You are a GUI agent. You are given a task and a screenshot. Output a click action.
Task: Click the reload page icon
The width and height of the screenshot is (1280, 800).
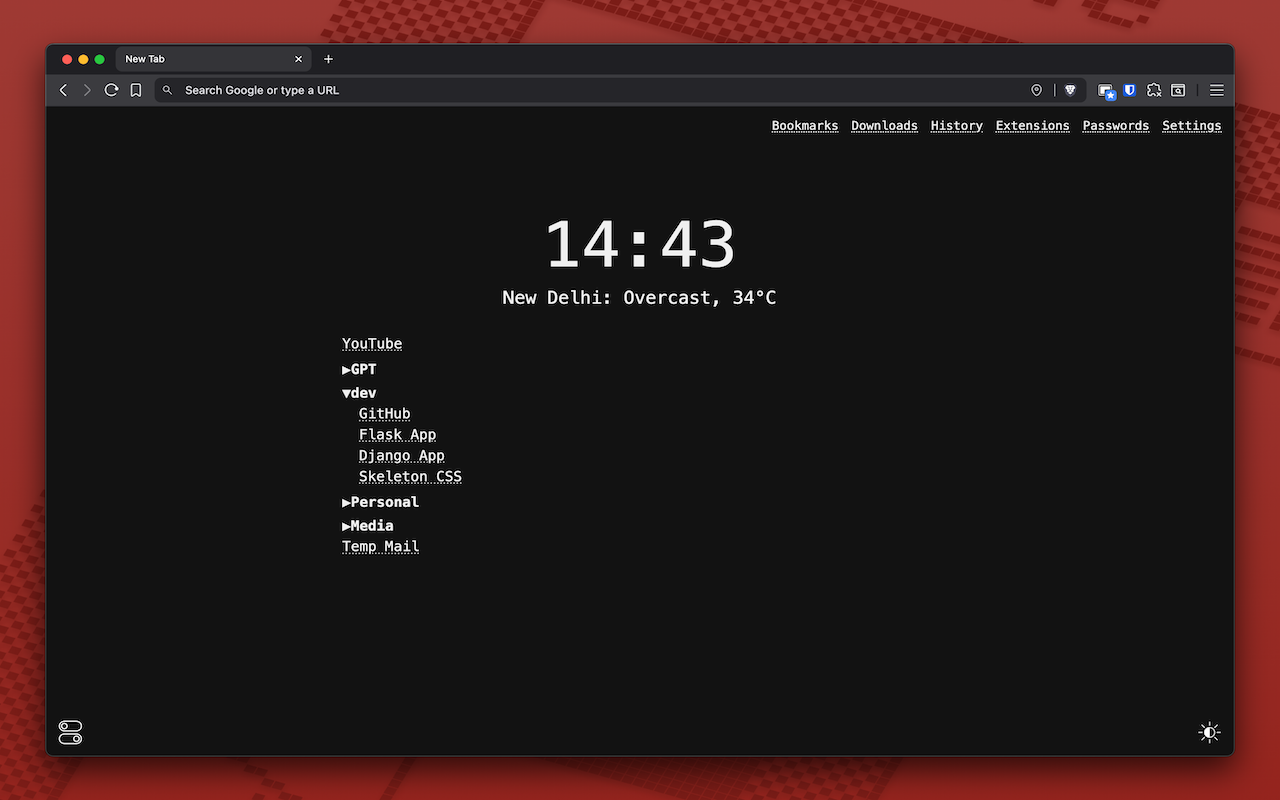pos(111,90)
